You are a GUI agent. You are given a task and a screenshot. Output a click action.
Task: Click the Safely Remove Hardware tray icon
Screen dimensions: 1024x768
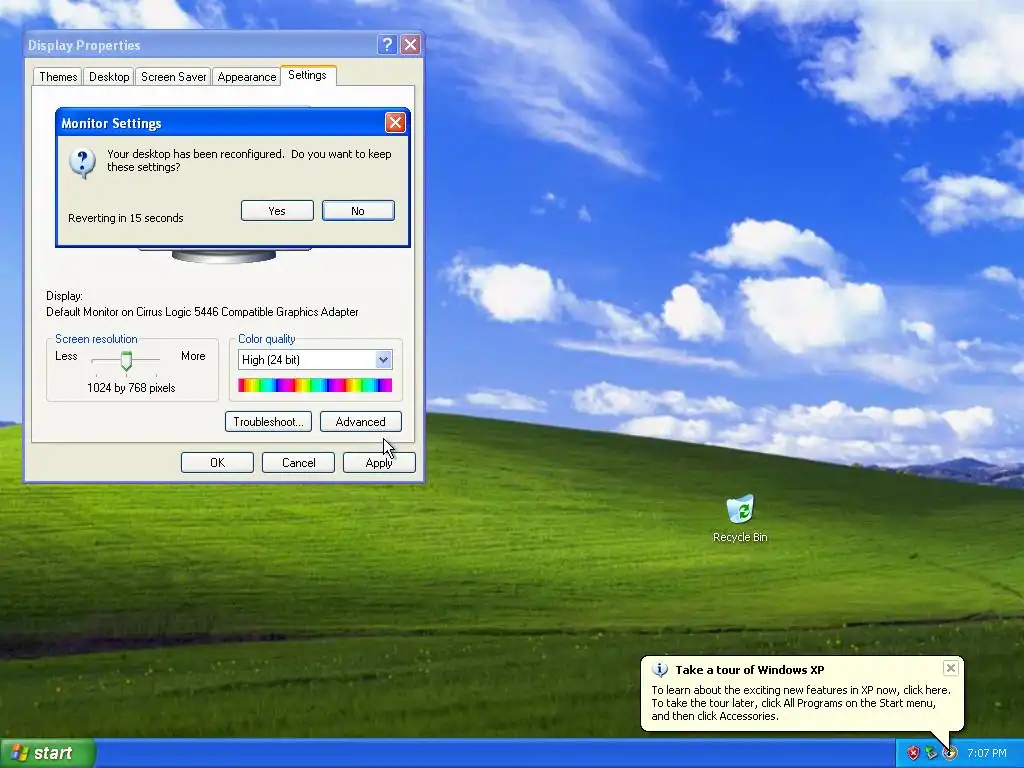pos(931,753)
